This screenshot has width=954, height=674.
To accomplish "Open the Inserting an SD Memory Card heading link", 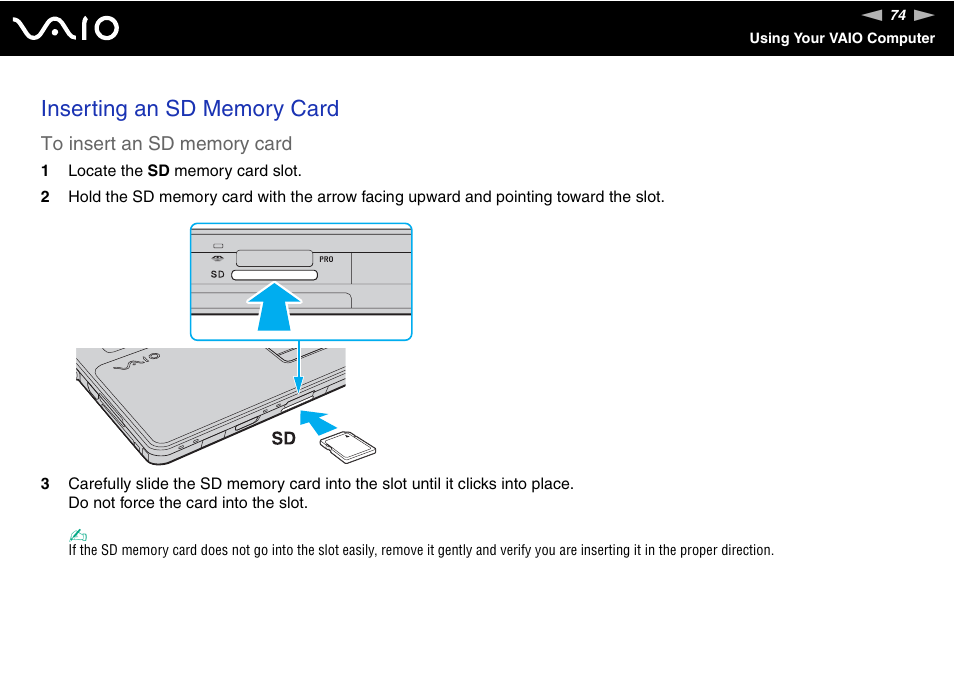I will point(189,109).
